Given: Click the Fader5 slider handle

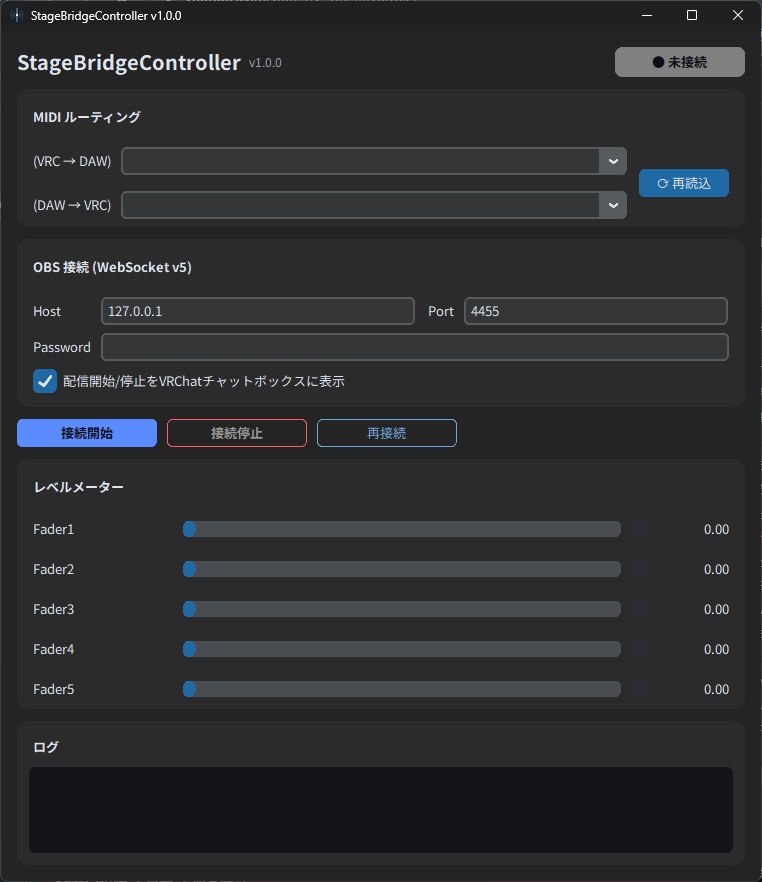Looking at the screenshot, I should (190, 688).
